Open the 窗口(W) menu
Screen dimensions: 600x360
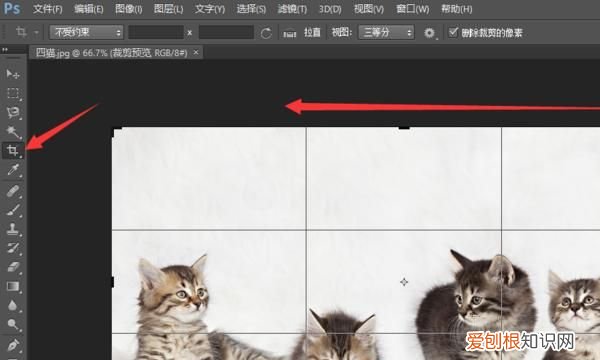(x=412, y=9)
